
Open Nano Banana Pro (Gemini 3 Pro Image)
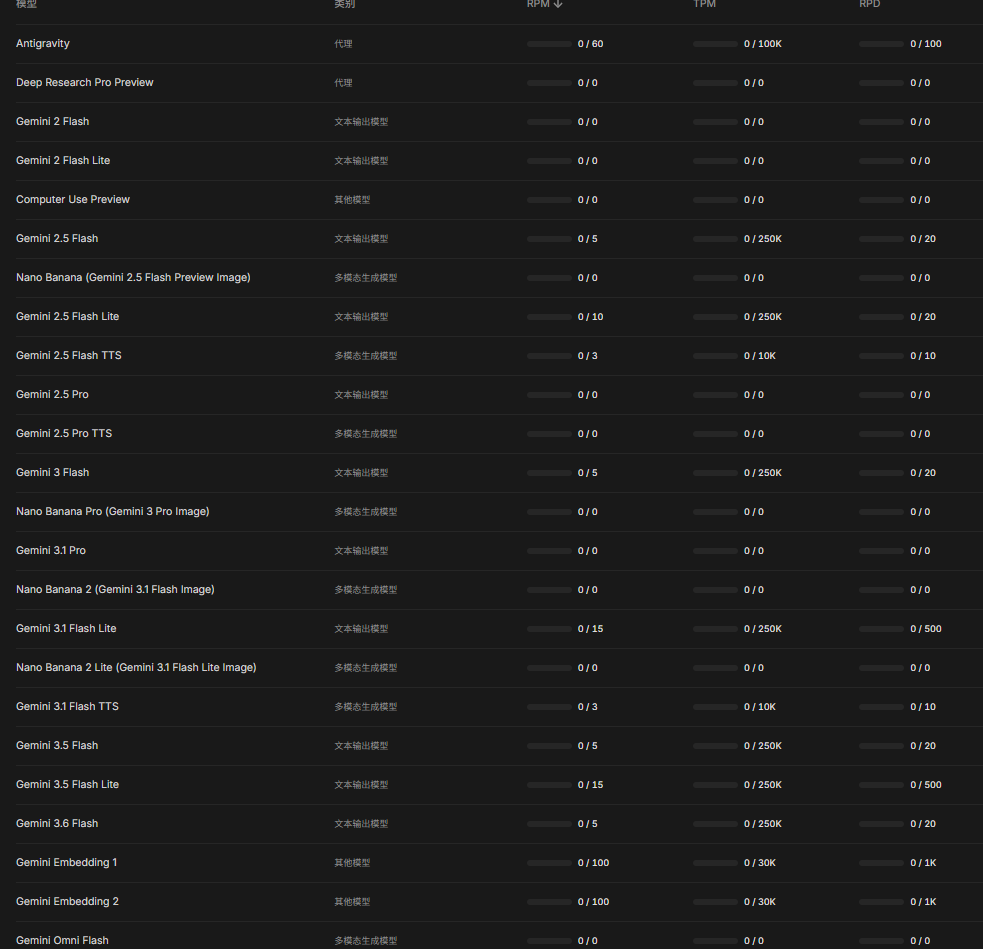[x=113, y=511]
